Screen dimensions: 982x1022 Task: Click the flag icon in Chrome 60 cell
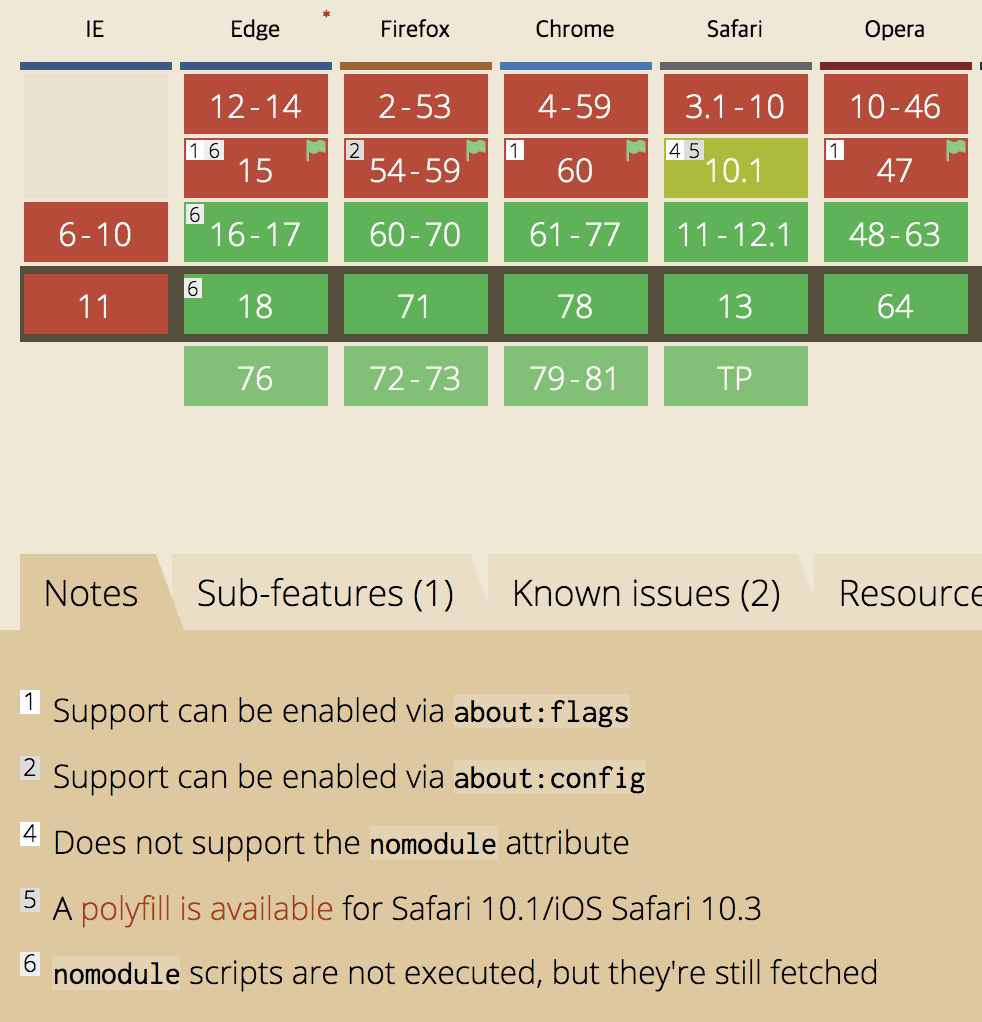pyautogui.click(x=636, y=150)
